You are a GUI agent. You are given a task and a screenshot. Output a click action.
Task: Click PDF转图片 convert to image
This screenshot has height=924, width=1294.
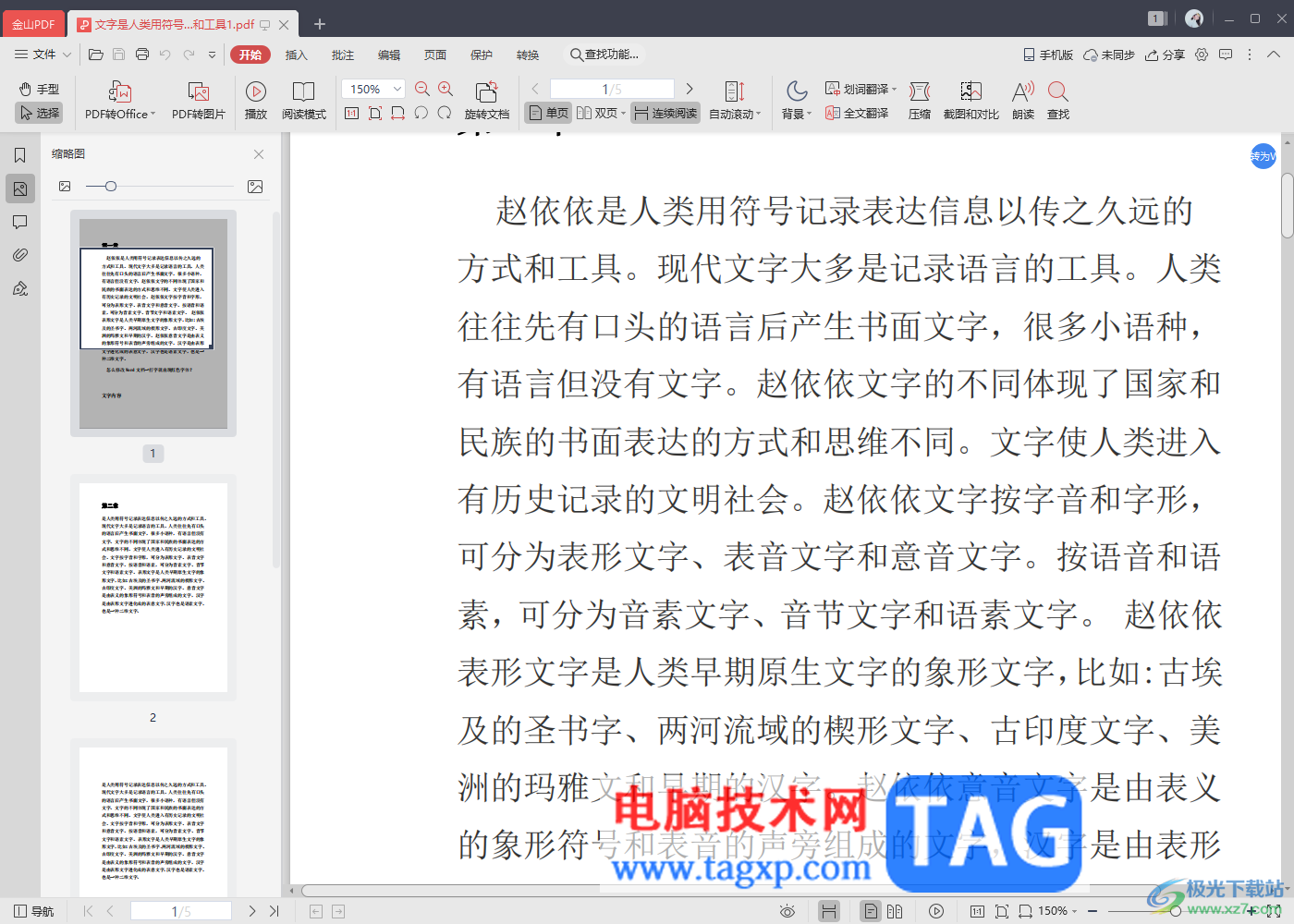199,101
